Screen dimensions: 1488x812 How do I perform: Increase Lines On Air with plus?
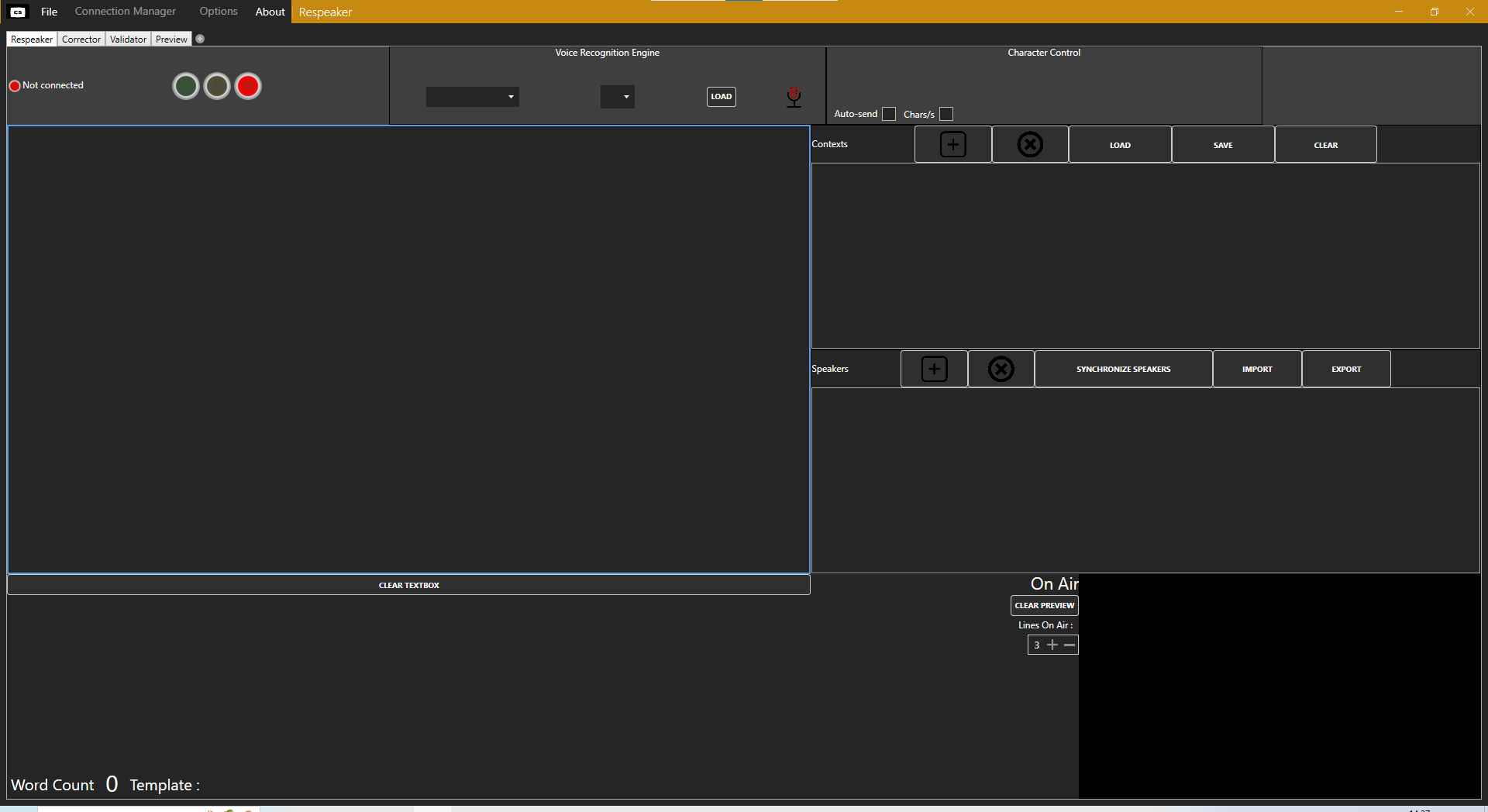[1052, 645]
